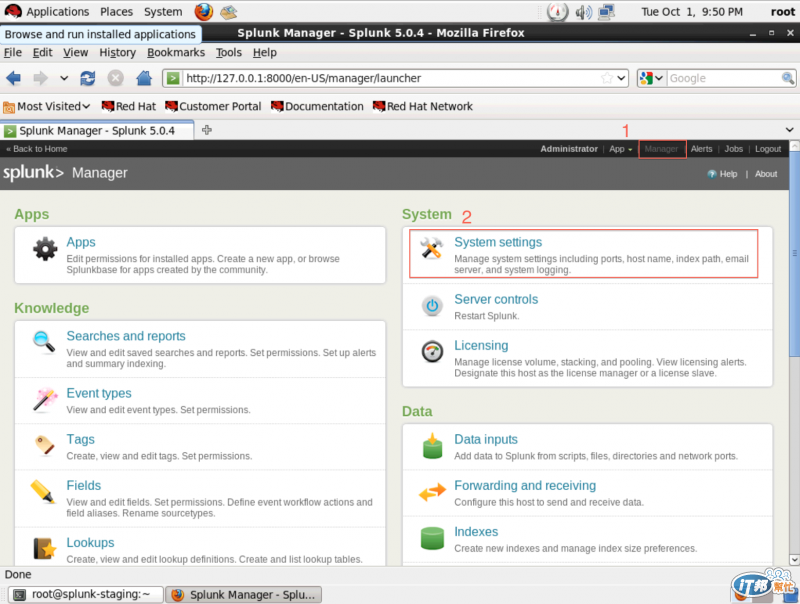This screenshot has height=604, width=800.
Task: Click the Data inputs green cylinder icon
Action: tap(432, 446)
